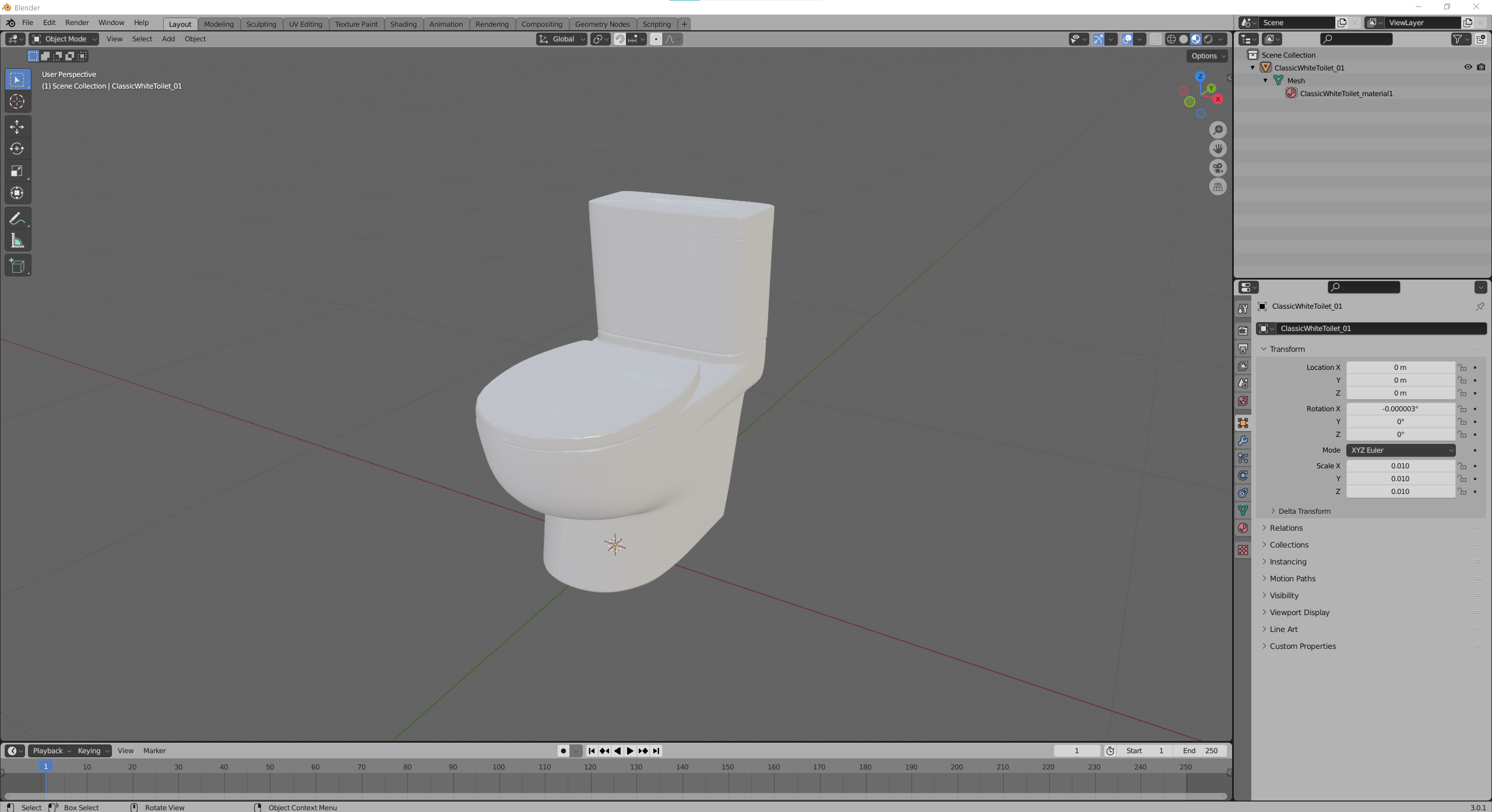This screenshot has height=812, width=1492.
Task: Hide ClassicWhiteToilet_01 with the eye icon
Action: click(x=1468, y=68)
